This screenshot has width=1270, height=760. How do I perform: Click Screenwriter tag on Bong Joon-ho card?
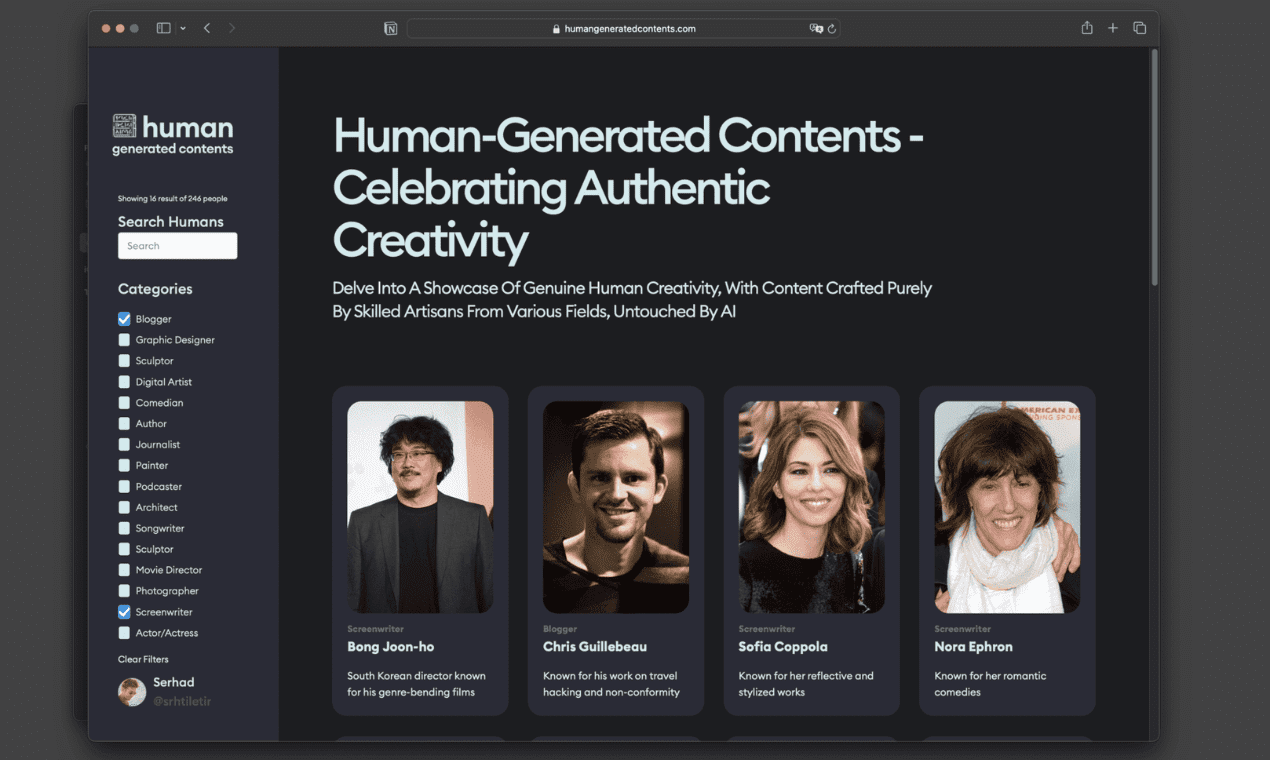tap(376, 629)
